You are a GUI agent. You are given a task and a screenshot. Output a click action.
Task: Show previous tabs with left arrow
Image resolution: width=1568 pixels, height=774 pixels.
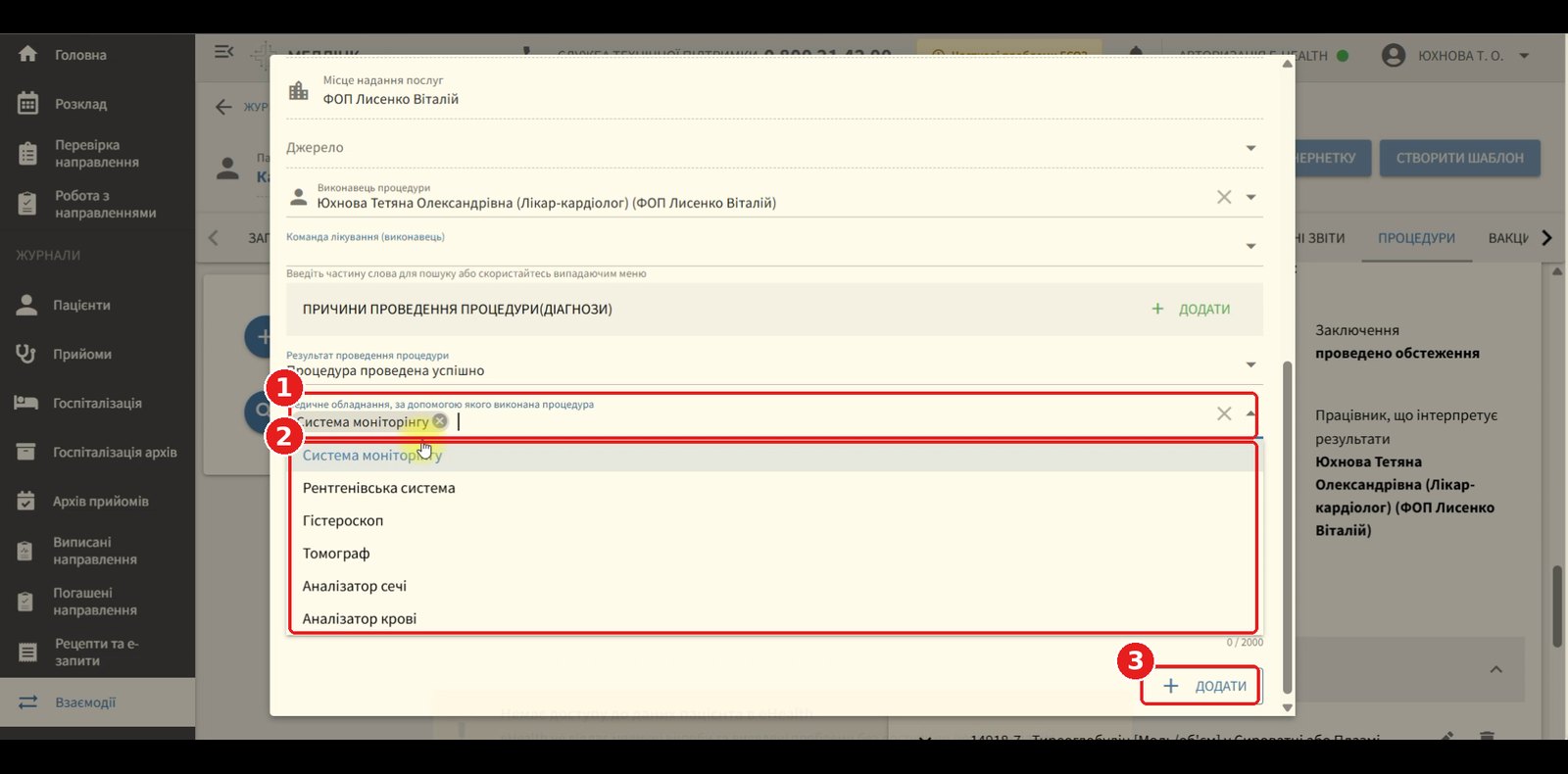coord(214,237)
